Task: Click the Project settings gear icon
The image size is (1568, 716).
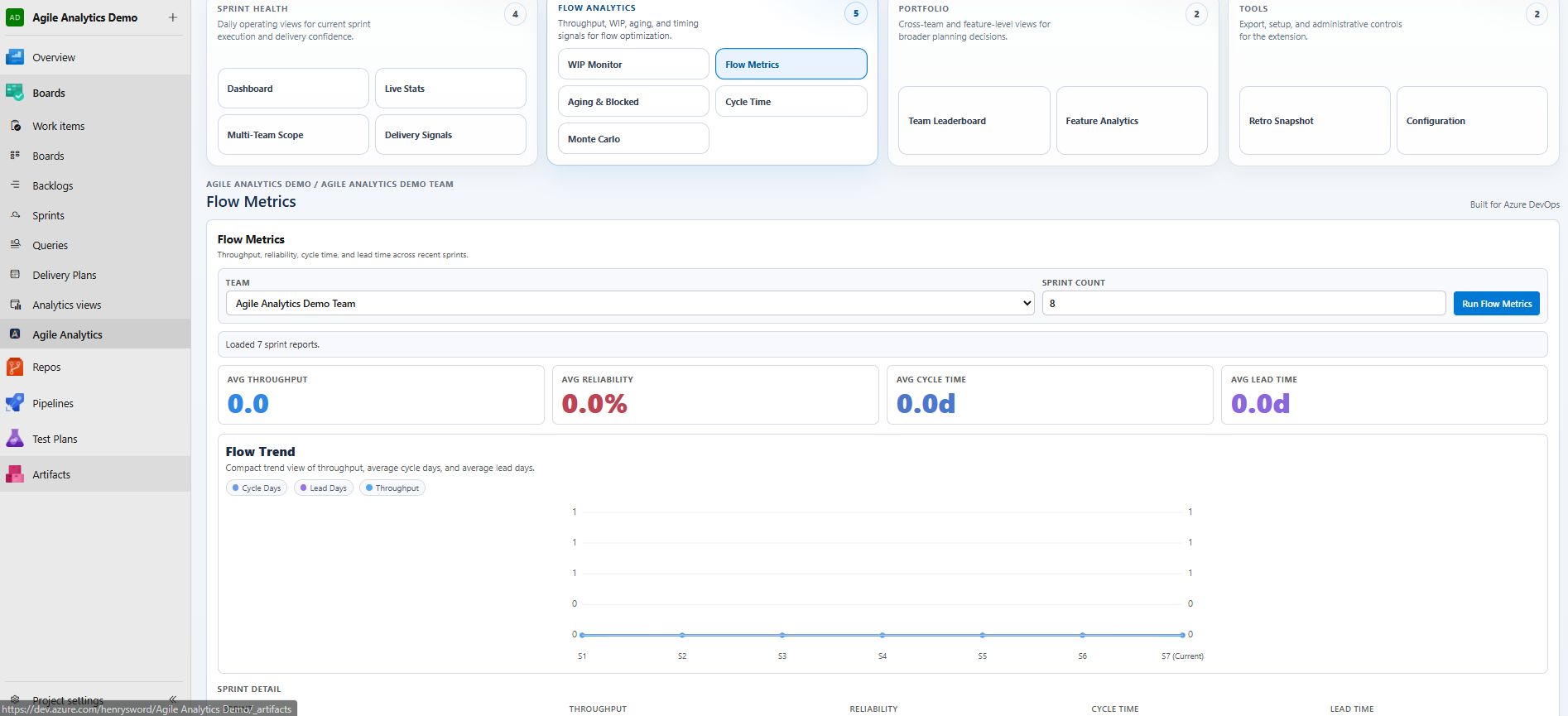Action: point(15,699)
